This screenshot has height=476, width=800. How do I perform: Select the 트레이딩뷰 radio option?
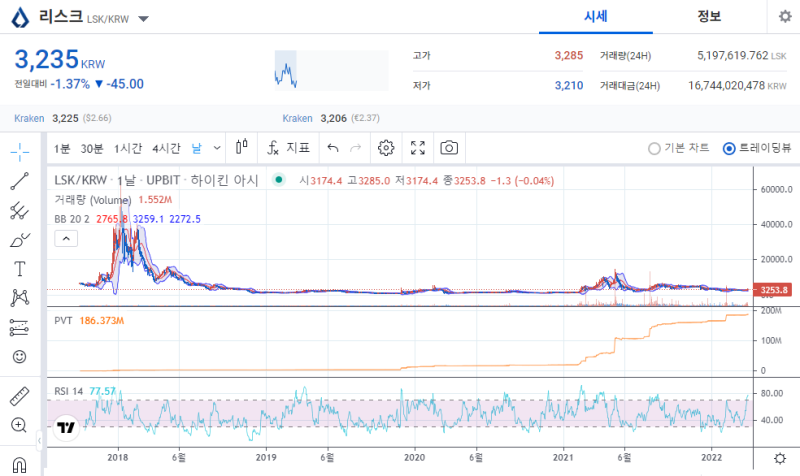point(757,148)
